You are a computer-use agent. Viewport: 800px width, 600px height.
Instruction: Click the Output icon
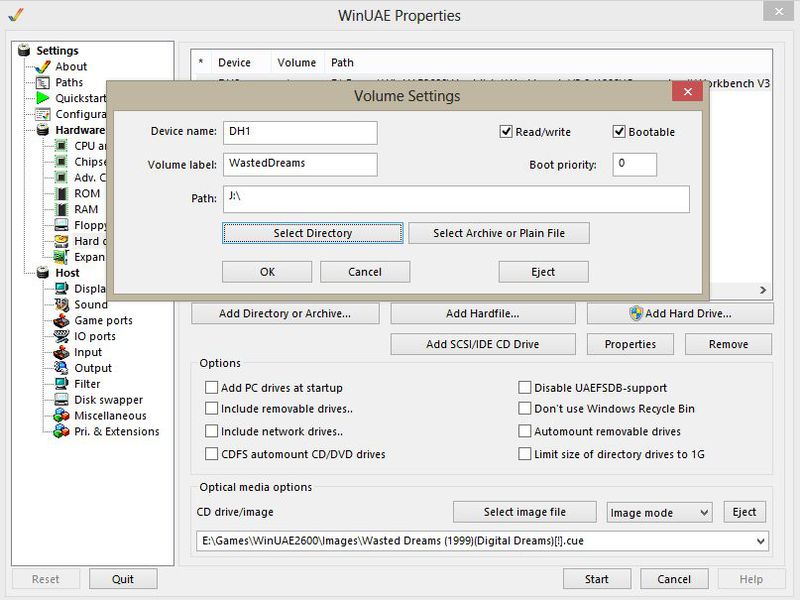pyautogui.click(x=61, y=368)
